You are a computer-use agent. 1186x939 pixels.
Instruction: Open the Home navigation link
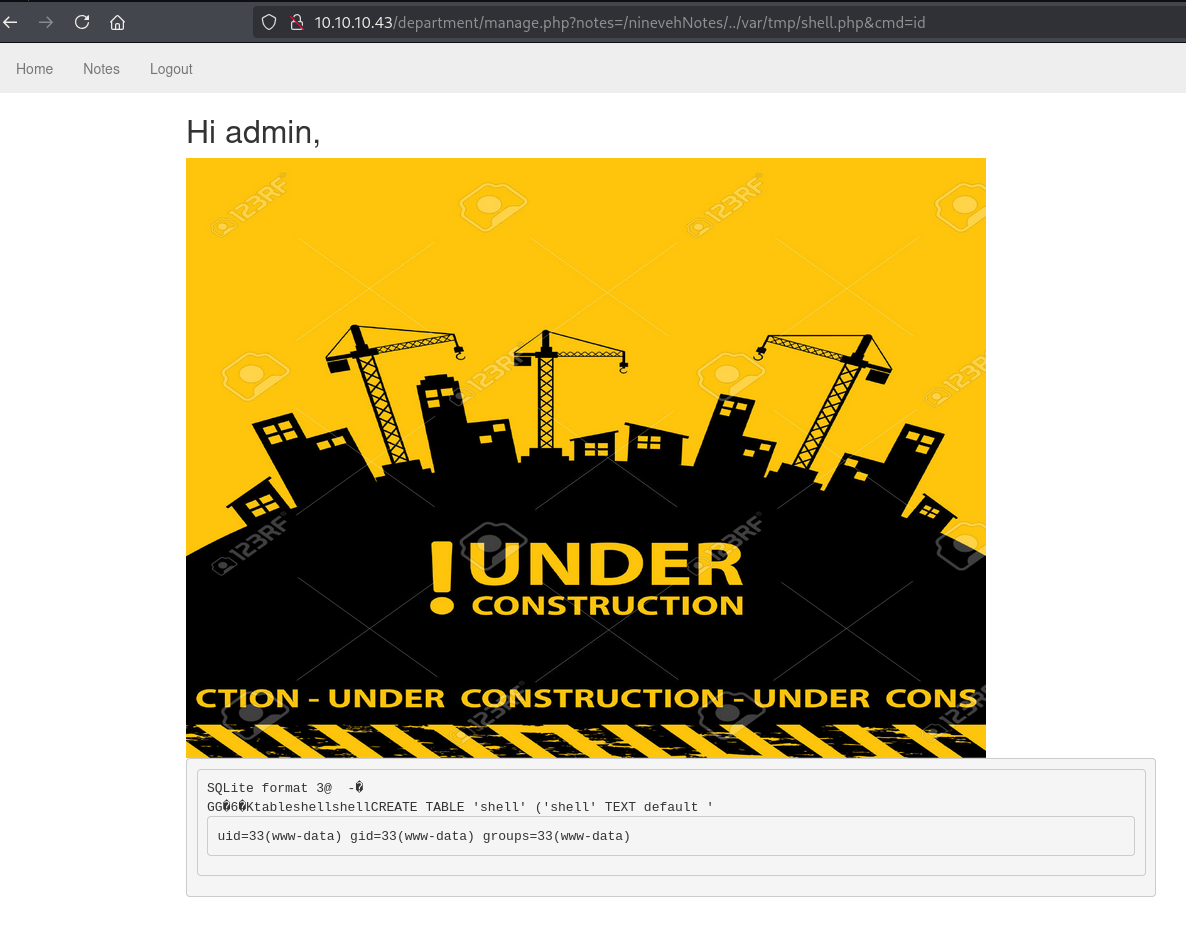pyautogui.click(x=35, y=69)
